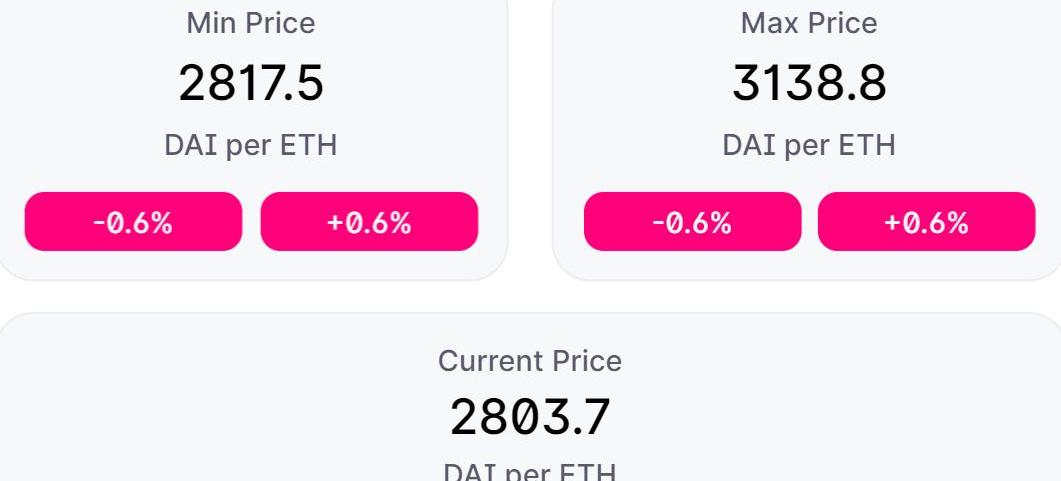This screenshot has width=1061, height=481.
Task: Increase Min Price by 0.6%
Action: [x=369, y=222]
